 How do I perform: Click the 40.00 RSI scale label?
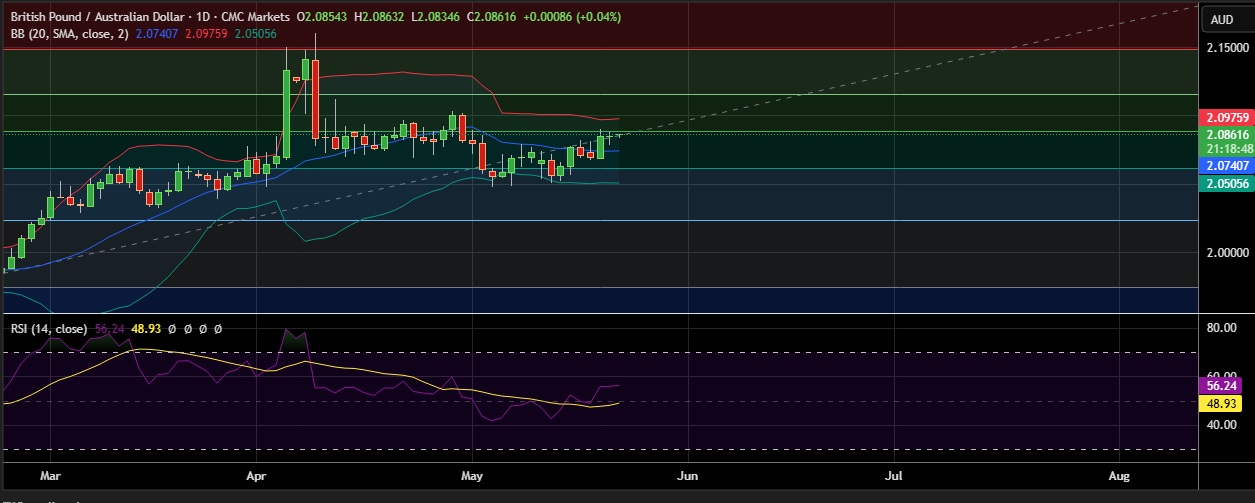coord(1221,424)
